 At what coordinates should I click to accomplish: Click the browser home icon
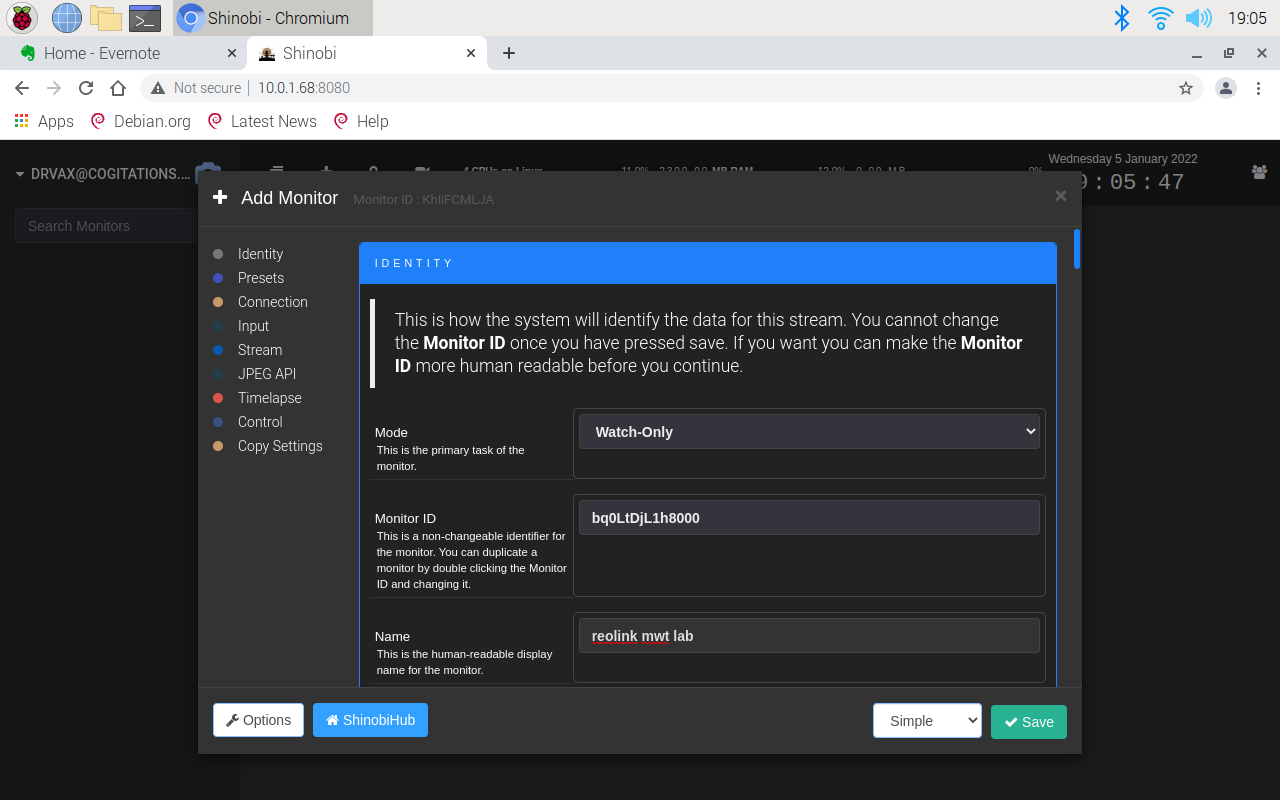(118, 88)
